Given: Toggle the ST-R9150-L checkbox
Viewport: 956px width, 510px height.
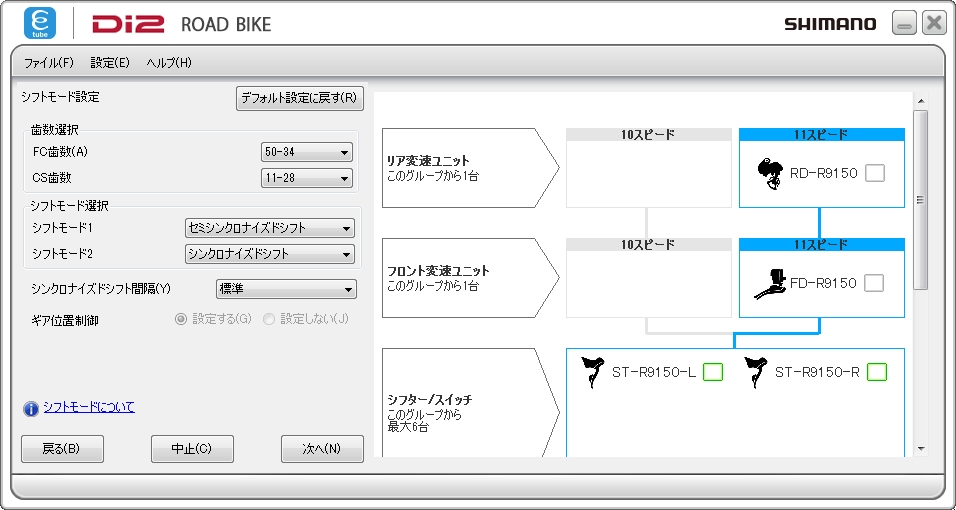Looking at the screenshot, I should pos(712,372).
